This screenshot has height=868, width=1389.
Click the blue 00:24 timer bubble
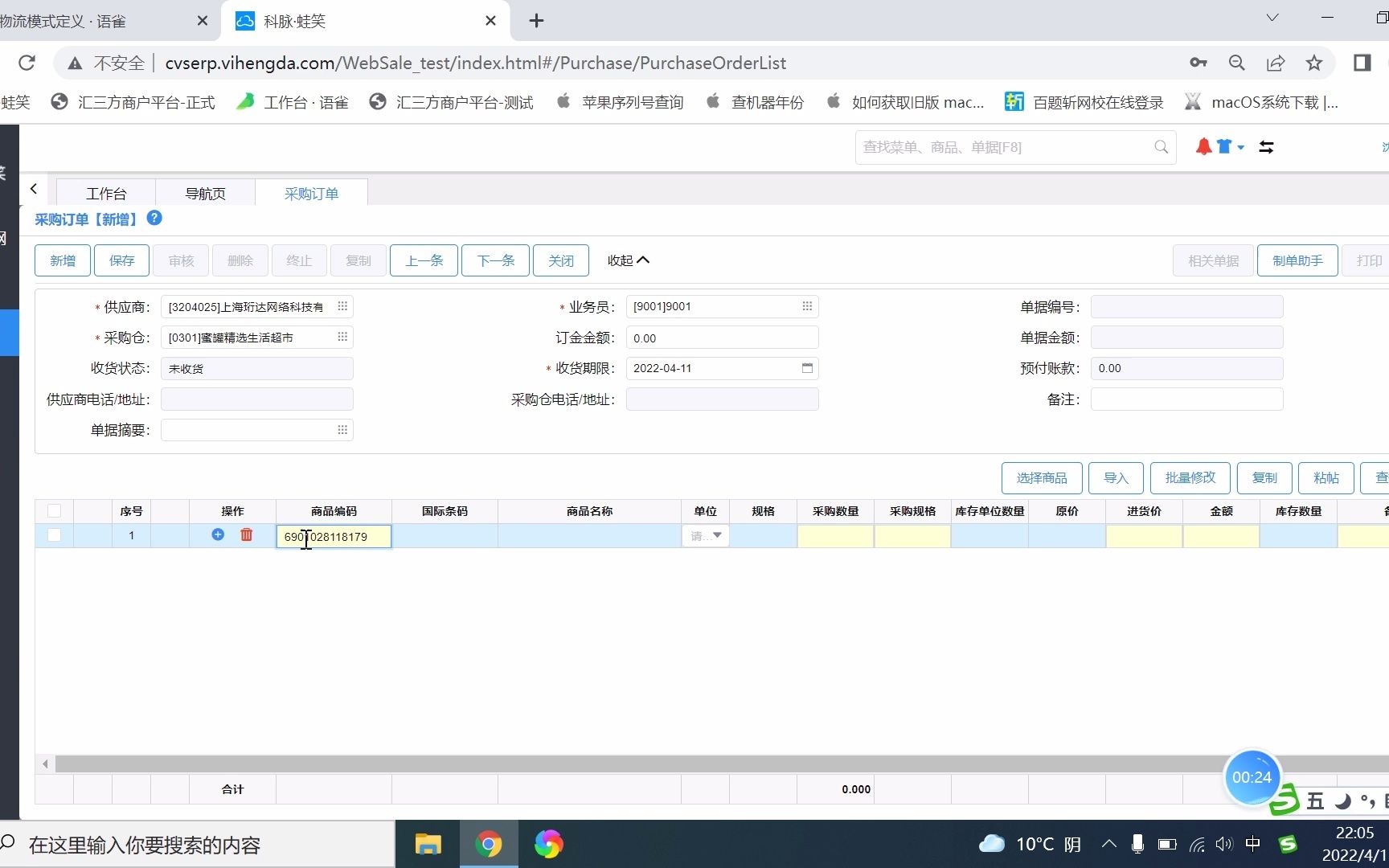(x=1252, y=777)
